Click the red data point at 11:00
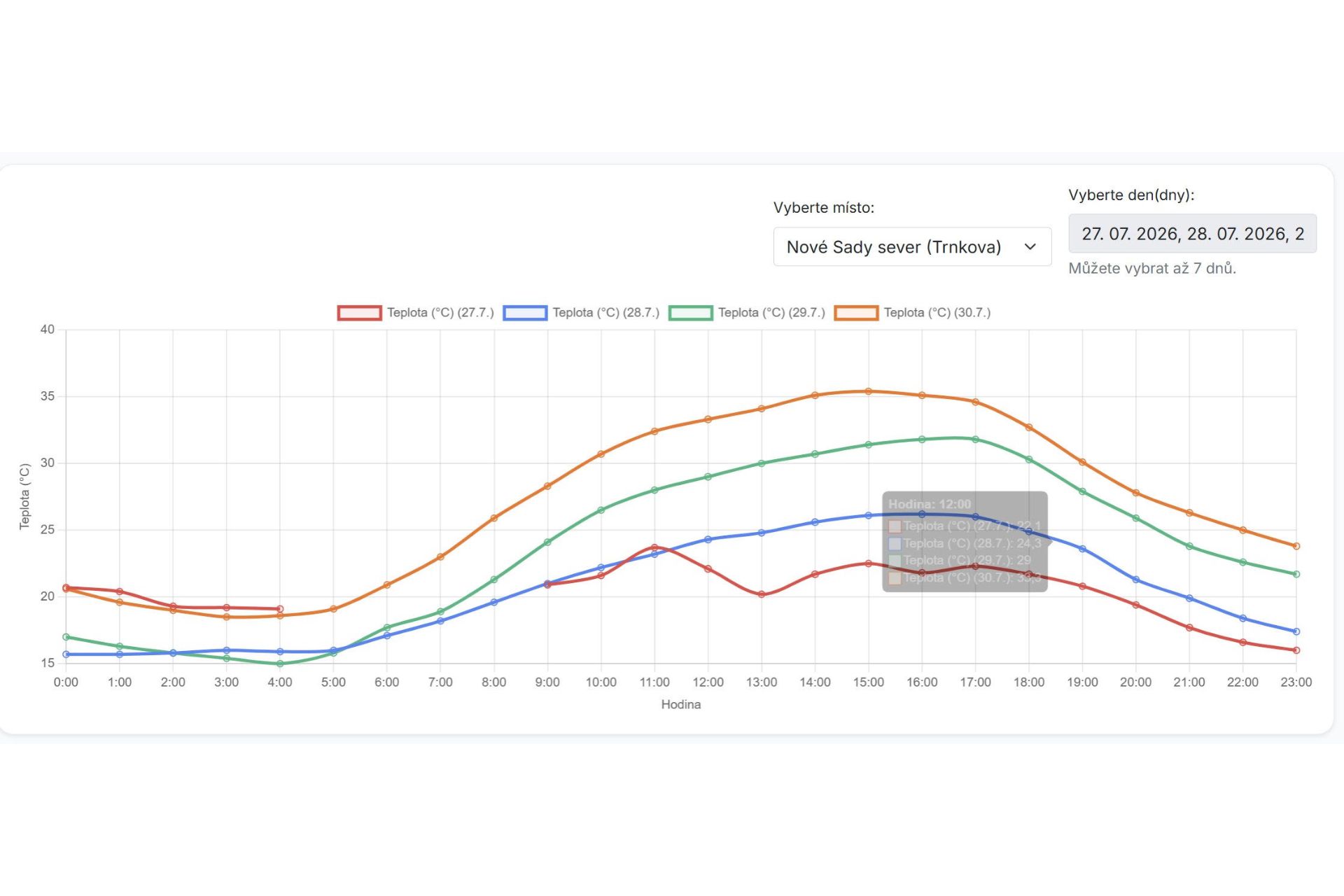This screenshot has height=896, width=1344. tap(654, 547)
